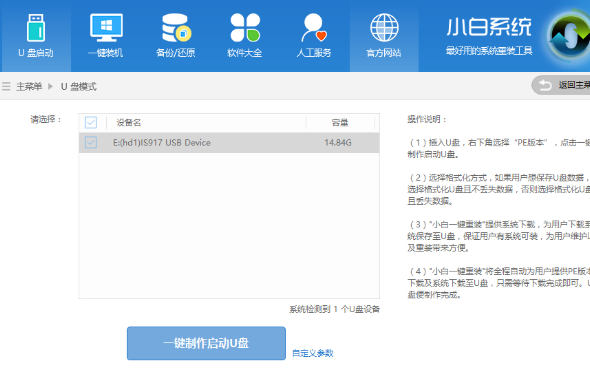Screen dimensions: 590x374
Task: Open the 软件大全 section
Action: (x=245, y=36)
